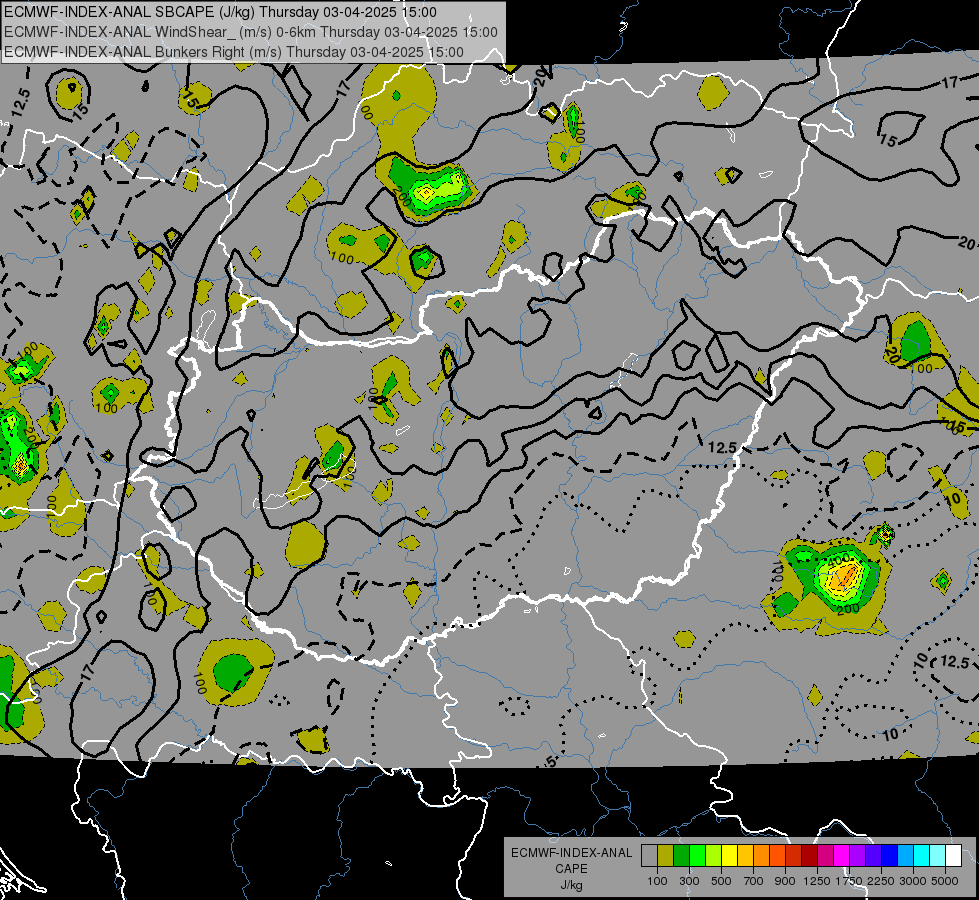Click the amber legend swatch
979x900 pixels.
[745, 856]
